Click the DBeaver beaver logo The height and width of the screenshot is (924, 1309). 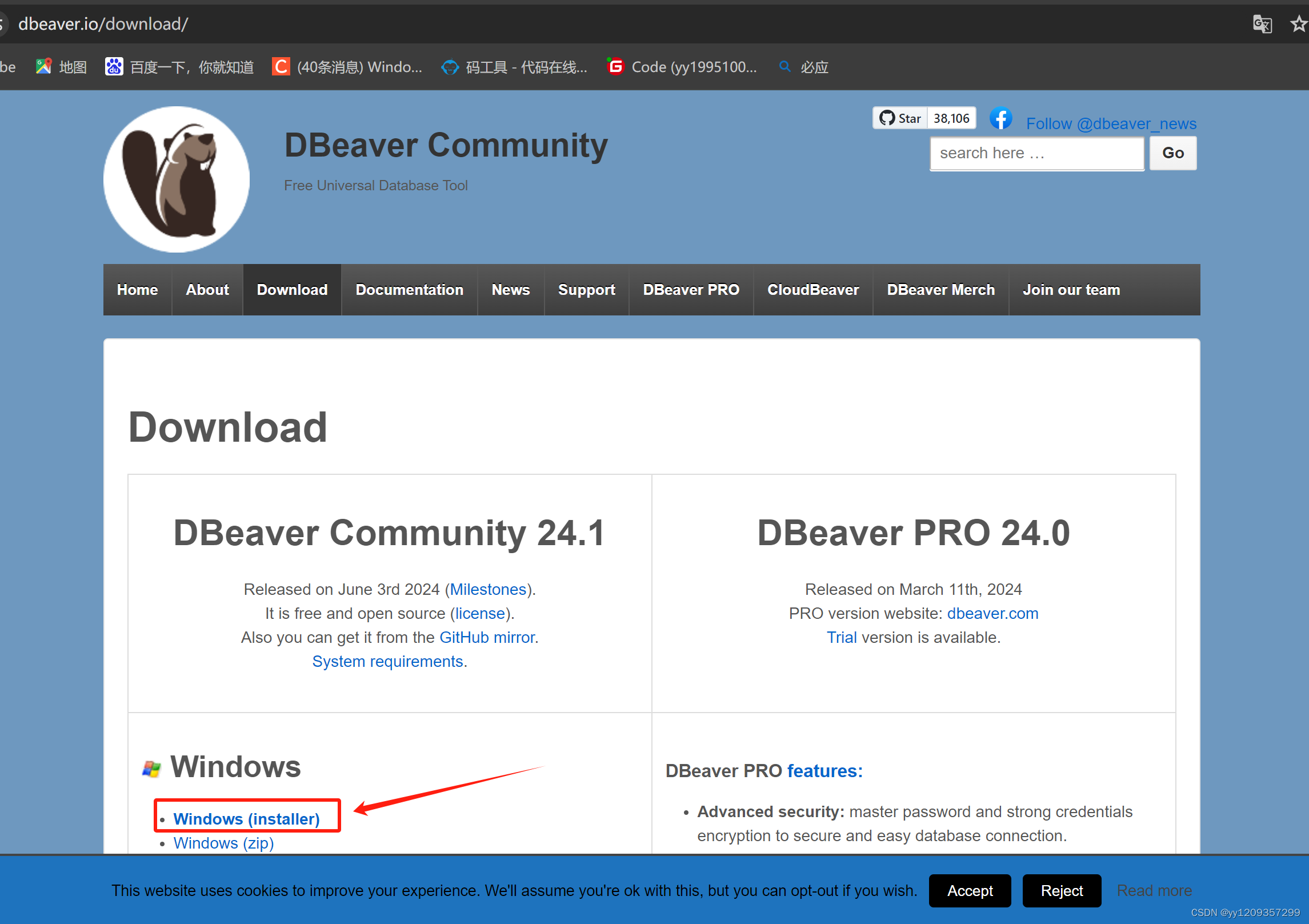[177, 179]
